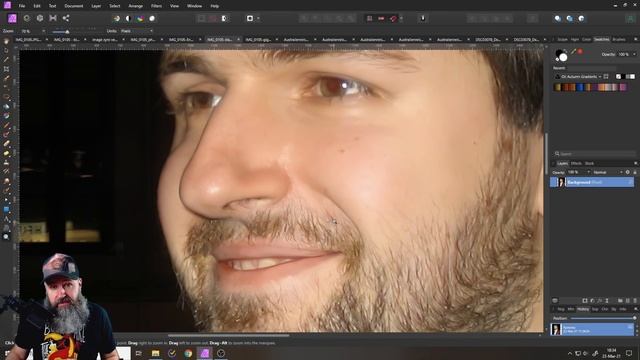Open the swatch palette category dropdown
Viewport: 640px width, 360px height.
pos(579,77)
